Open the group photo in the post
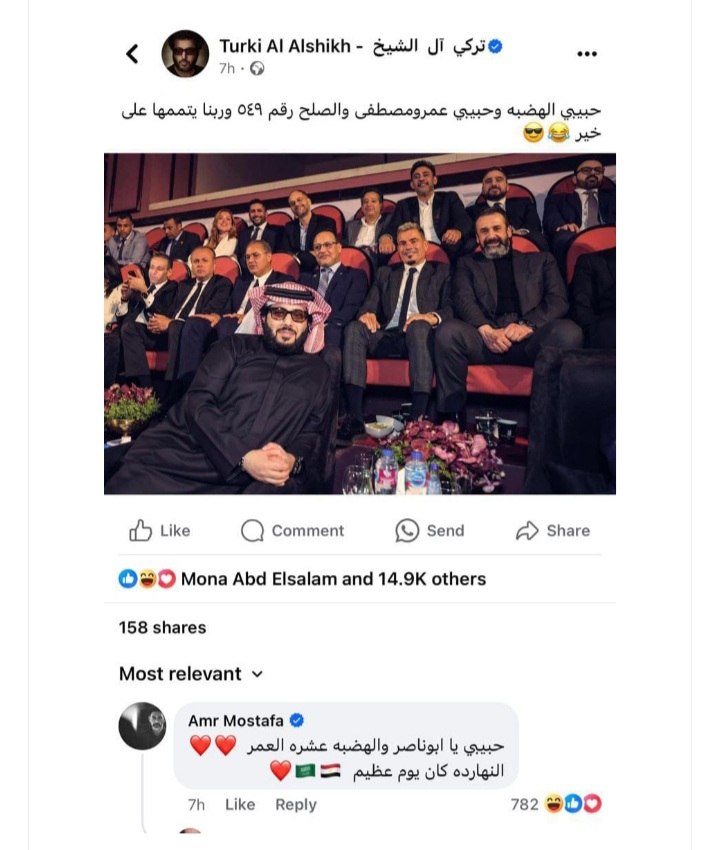Viewport: 720px width, 850px height. click(x=360, y=324)
